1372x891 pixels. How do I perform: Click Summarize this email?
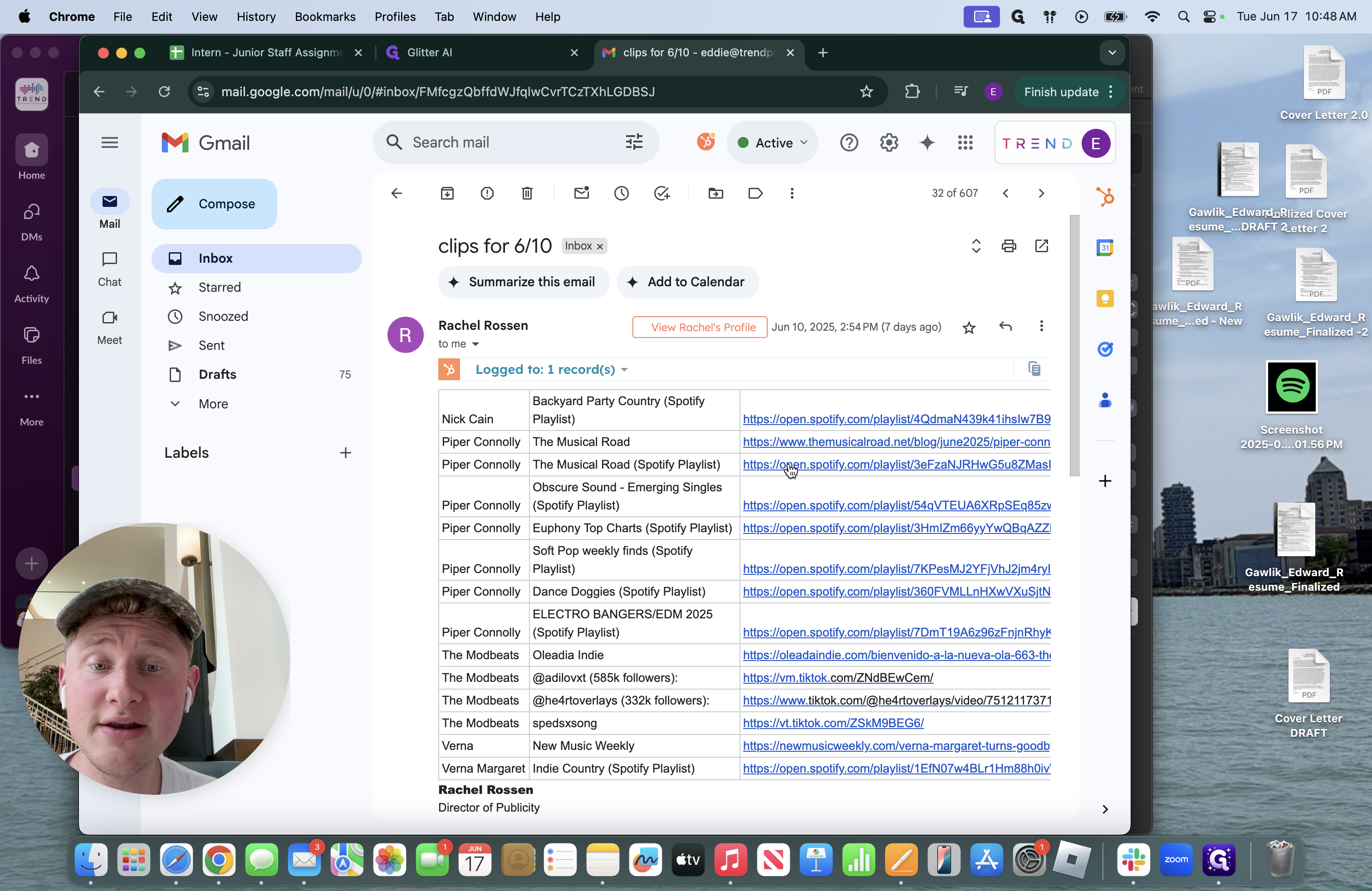pyautogui.click(x=524, y=282)
